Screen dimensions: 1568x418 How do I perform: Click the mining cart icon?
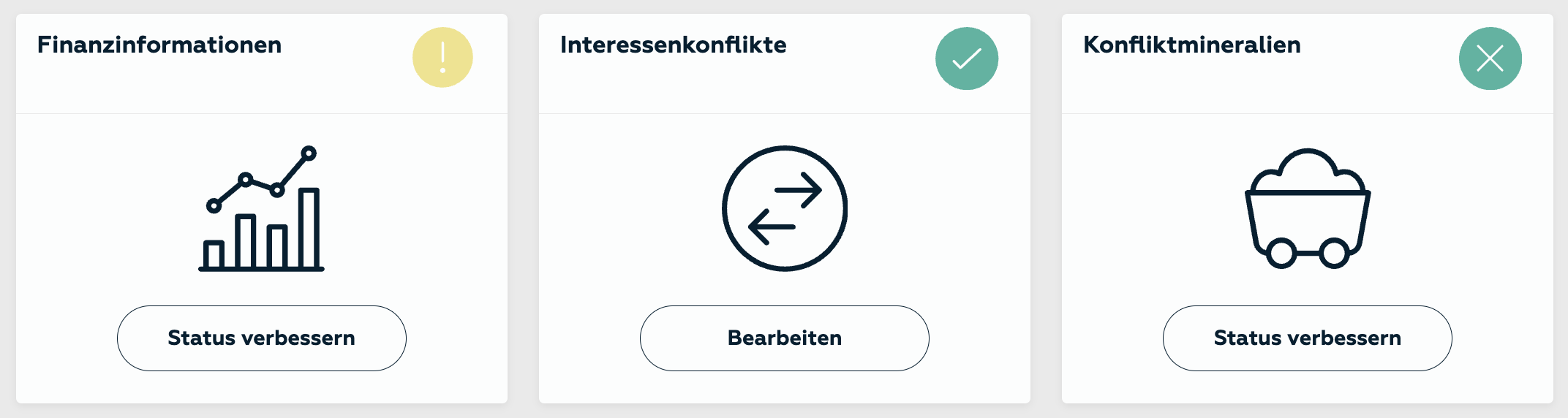(x=1308, y=208)
